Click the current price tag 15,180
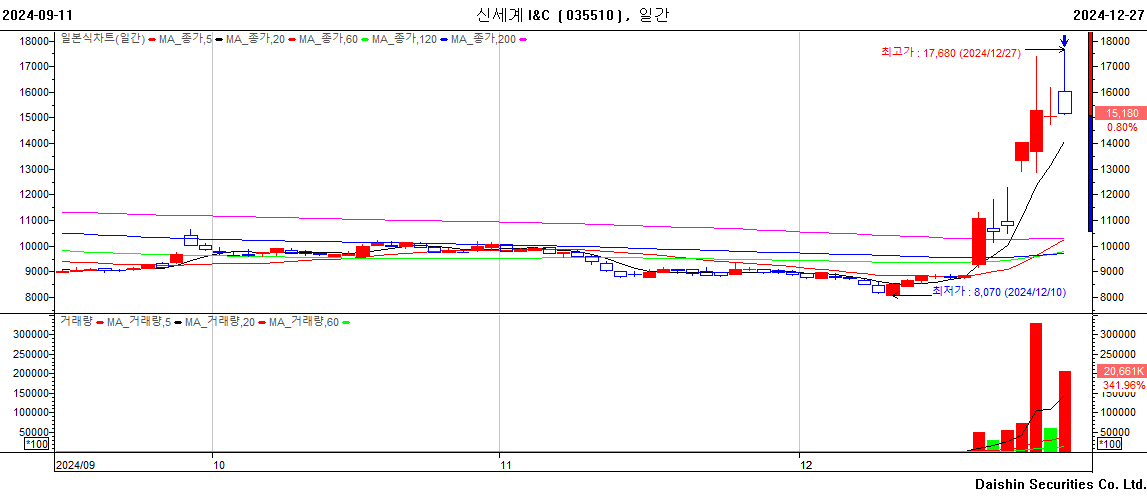This screenshot has height=496, width=1147. click(1120, 113)
